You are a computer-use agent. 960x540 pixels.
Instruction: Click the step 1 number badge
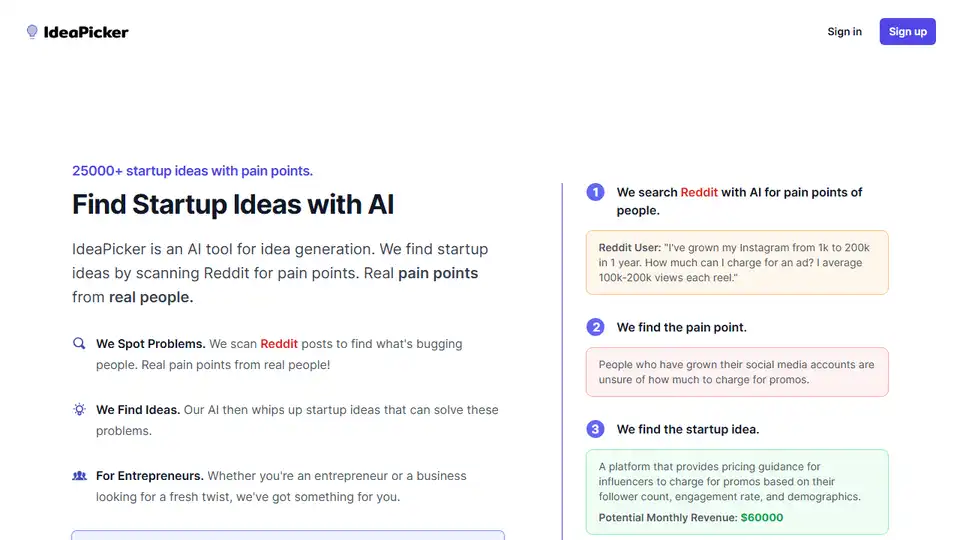pyautogui.click(x=595, y=192)
